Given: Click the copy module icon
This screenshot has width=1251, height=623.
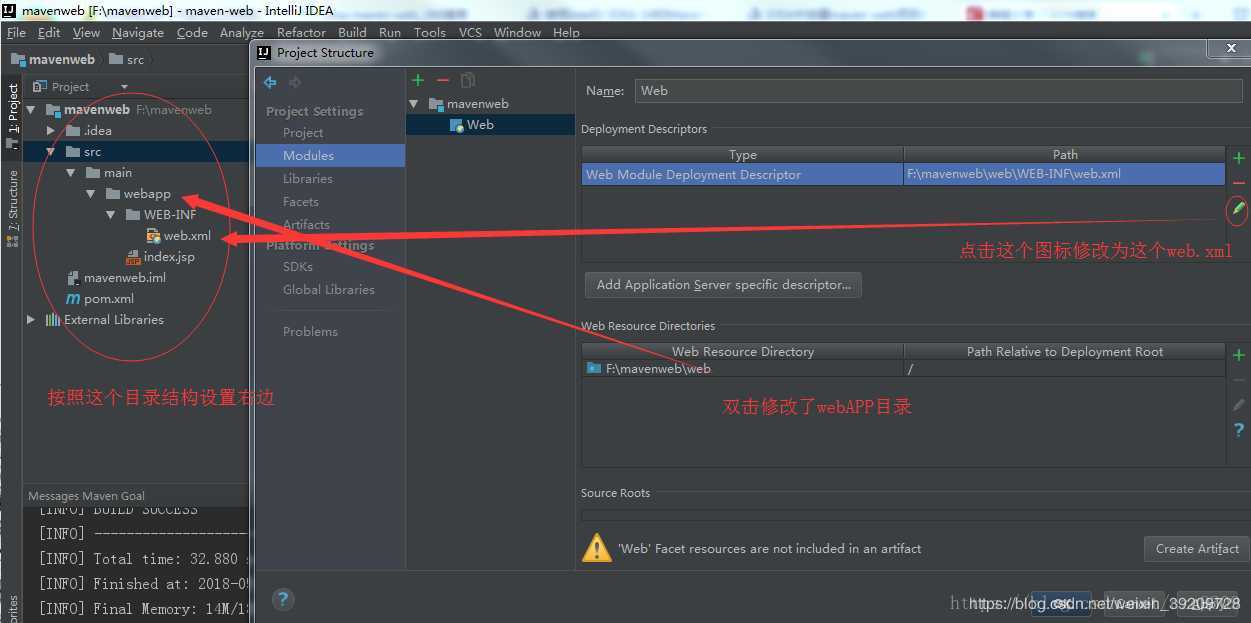Looking at the screenshot, I should tap(468, 80).
